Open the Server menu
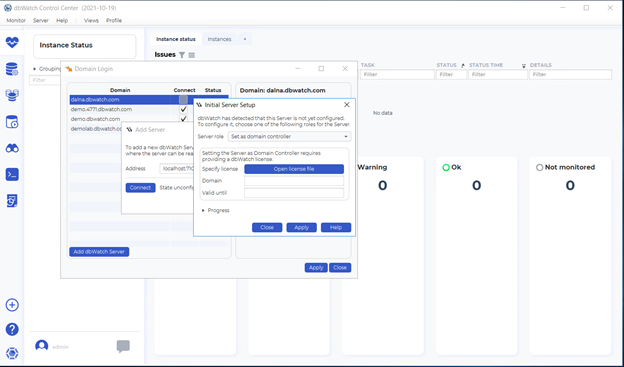This screenshot has height=367, width=624. click(41, 20)
